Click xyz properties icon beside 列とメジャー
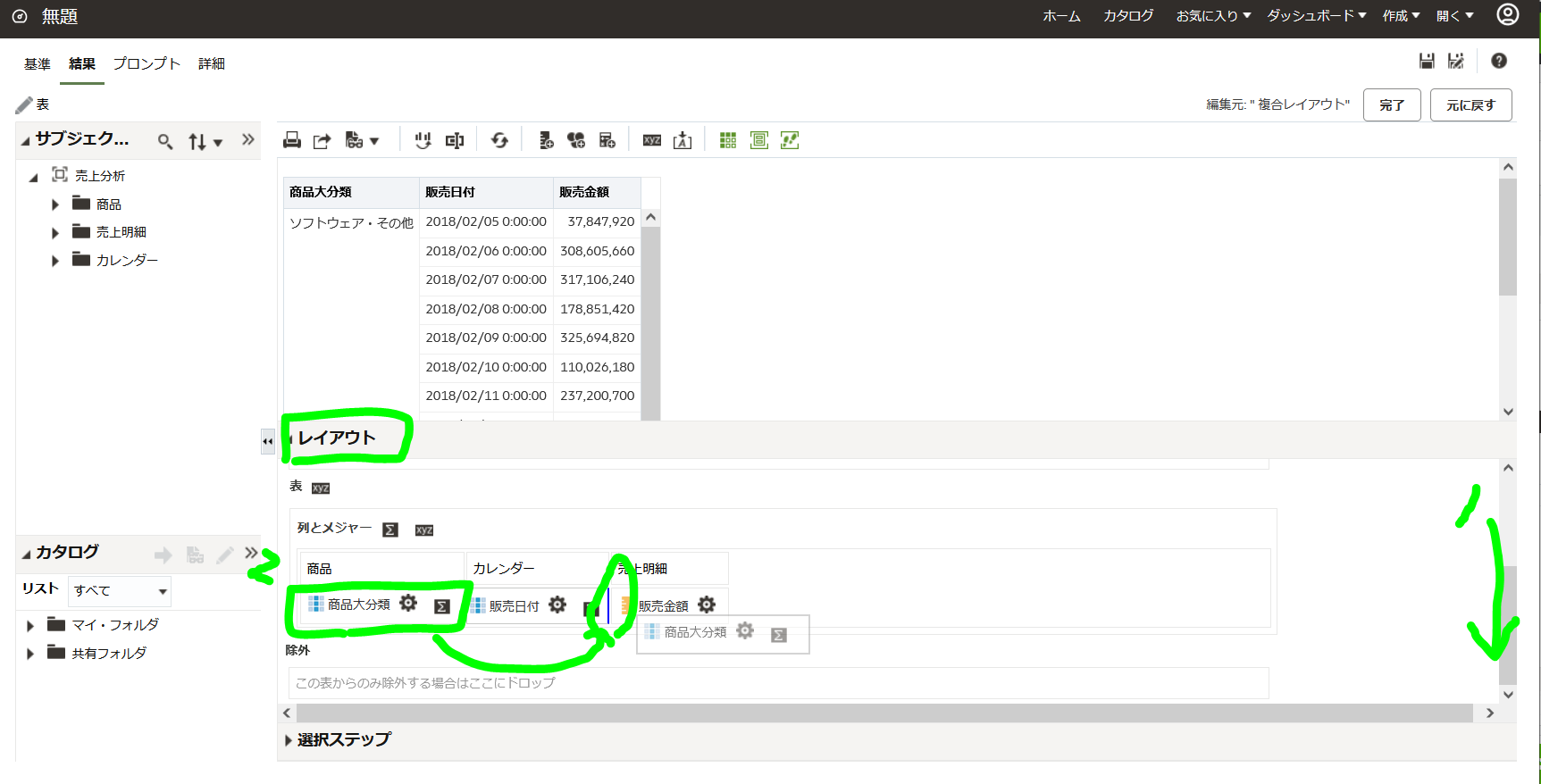The height and width of the screenshot is (784, 1541). pyautogui.click(x=424, y=530)
